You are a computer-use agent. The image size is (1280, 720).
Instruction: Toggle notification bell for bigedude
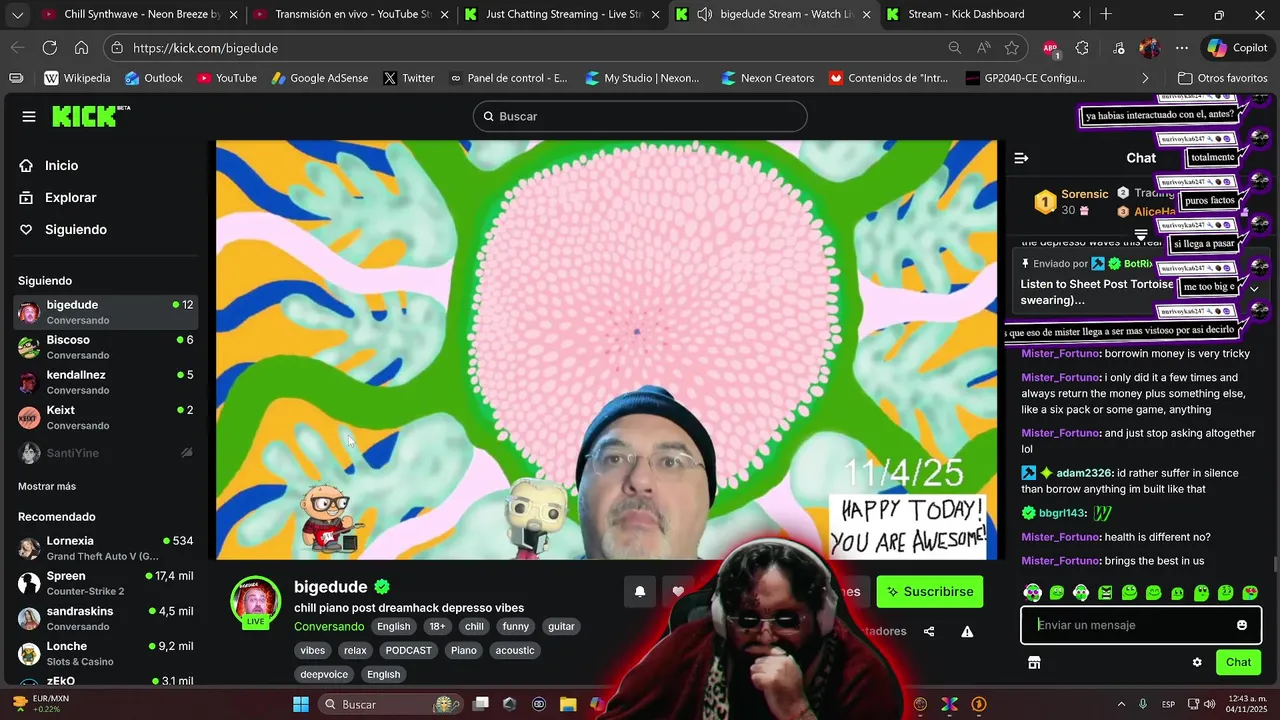tap(640, 591)
